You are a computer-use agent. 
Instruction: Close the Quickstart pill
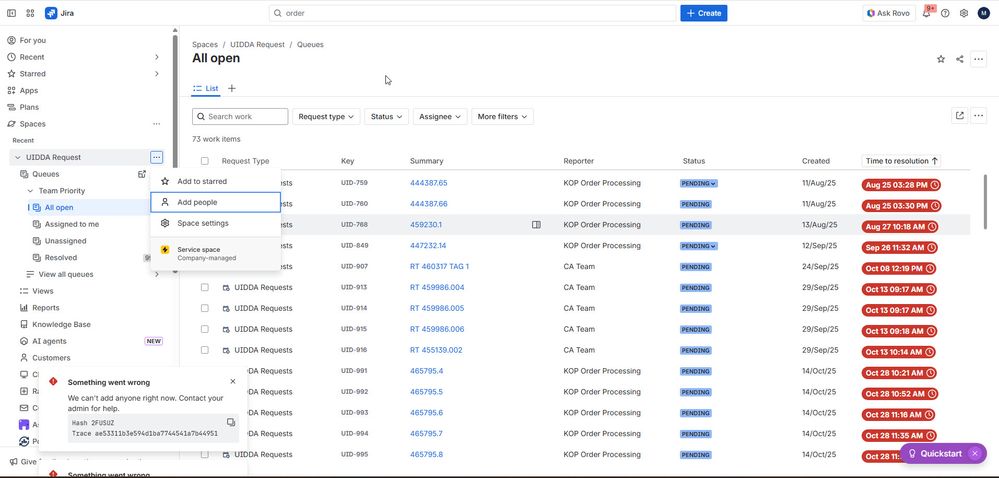pos(974,453)
